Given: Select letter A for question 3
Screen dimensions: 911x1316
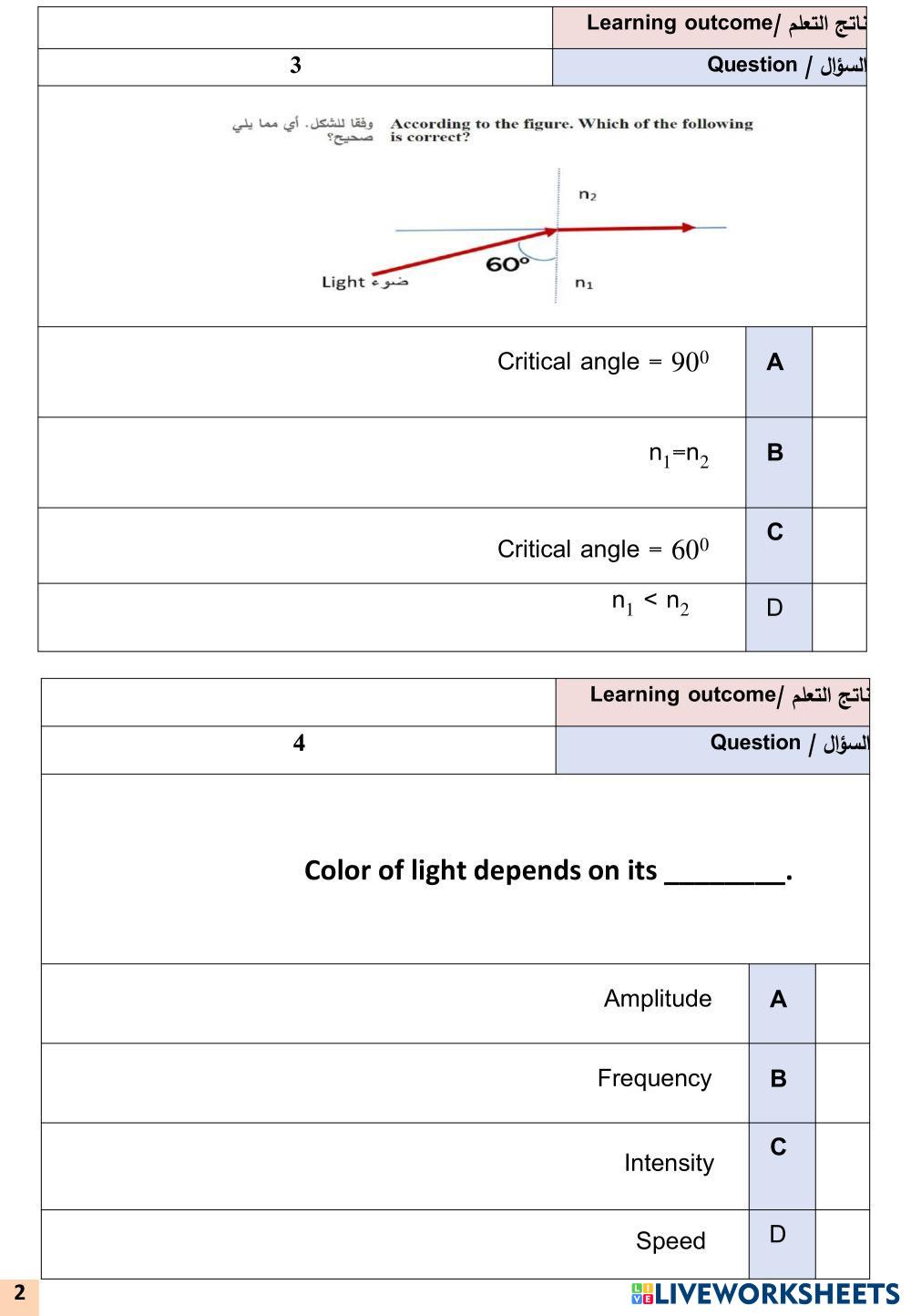Looking at the screenshot, I should tap(775, 363).
